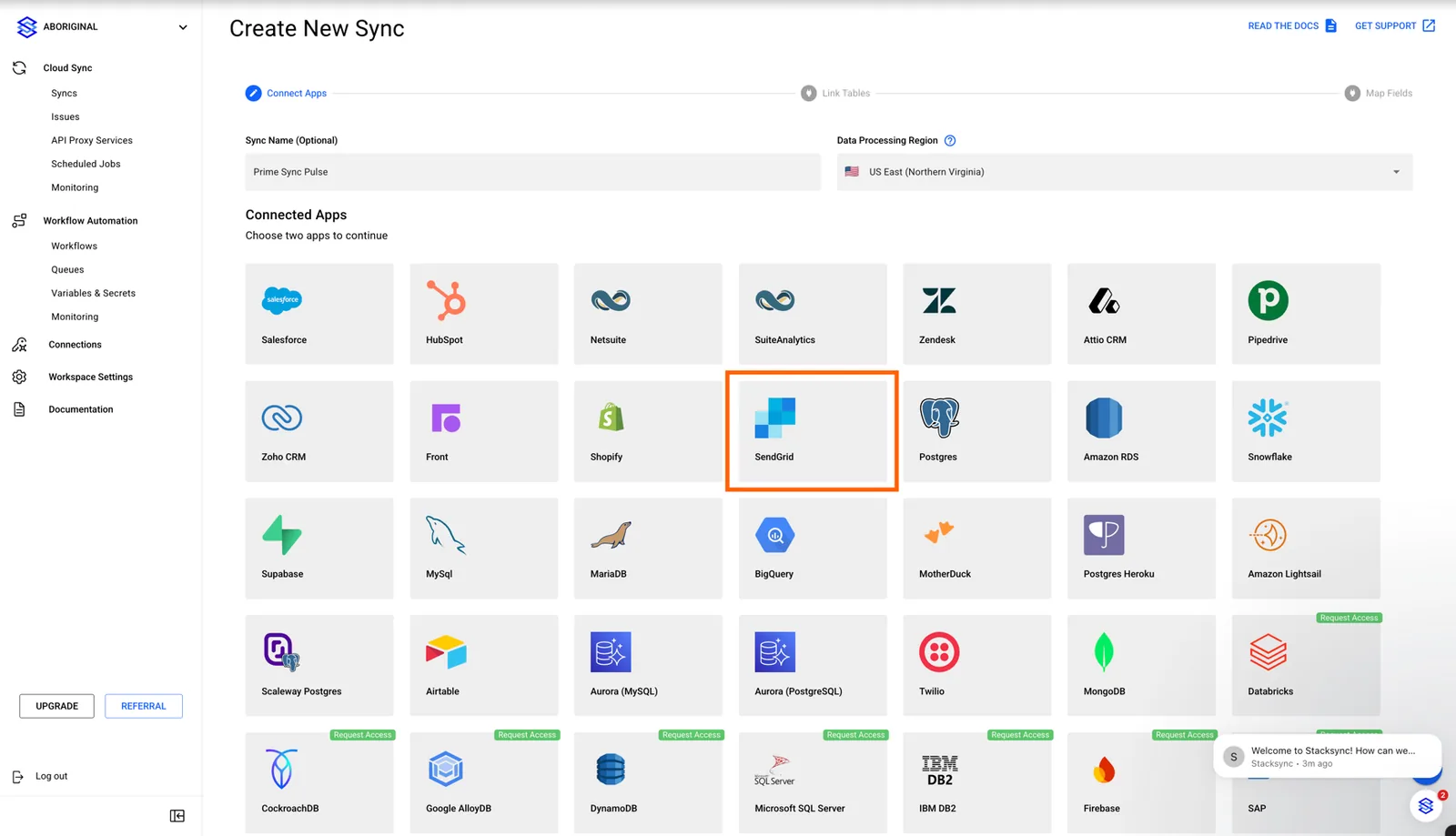The width and height of the screenshot is (1456, 836).
Task: Open Syncs in the sidebar
Action: coord(65,93)
